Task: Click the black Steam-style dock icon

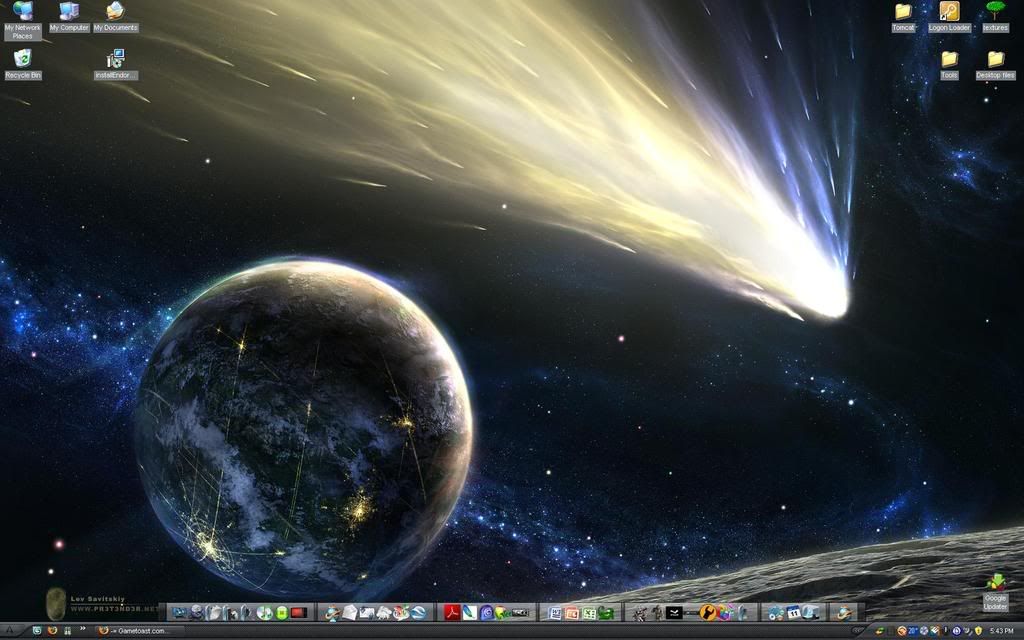Action: click(674, 613)
